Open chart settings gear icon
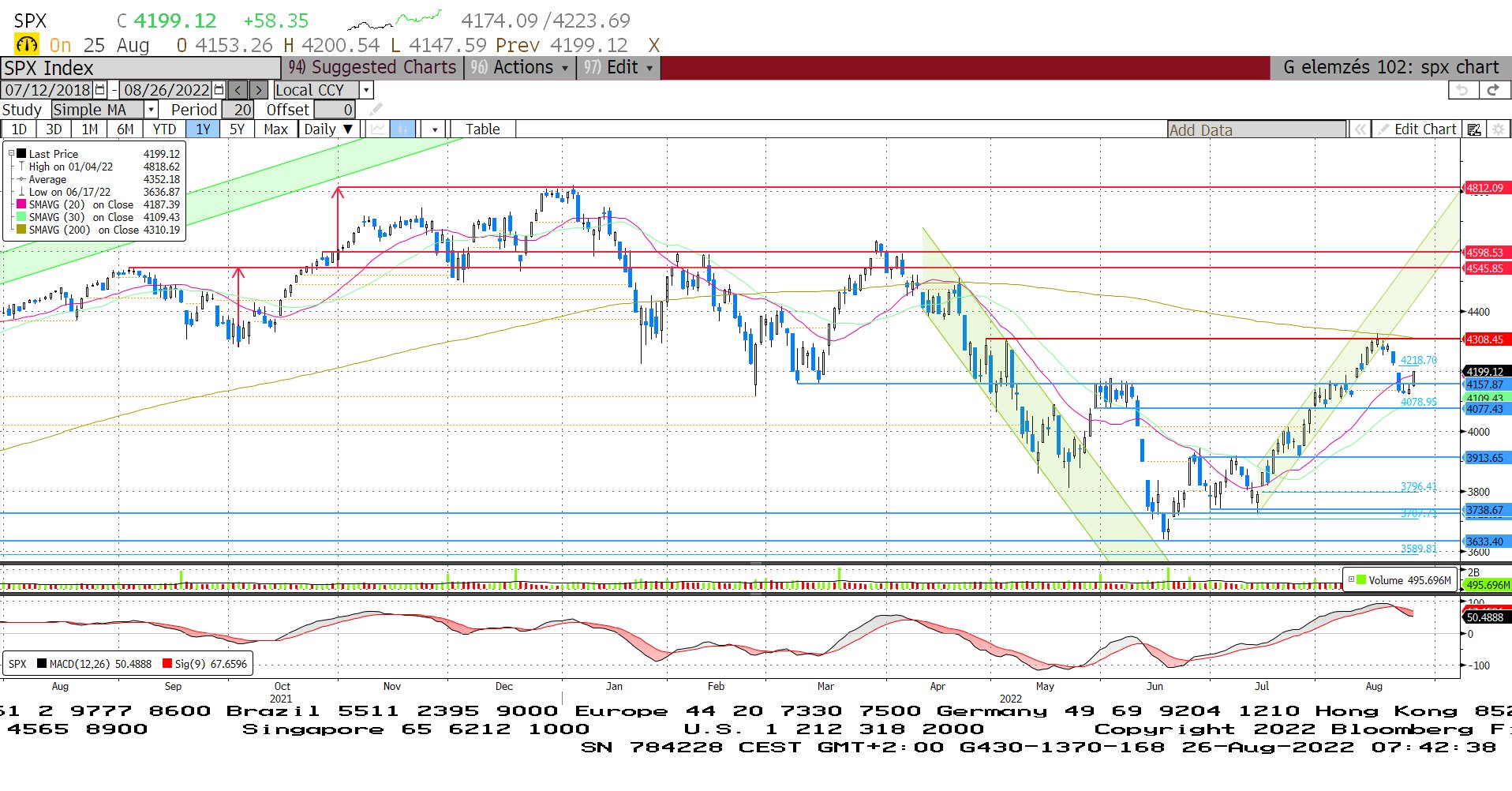The height and width of the screenshot is (791, 1512). point(1498,129)
